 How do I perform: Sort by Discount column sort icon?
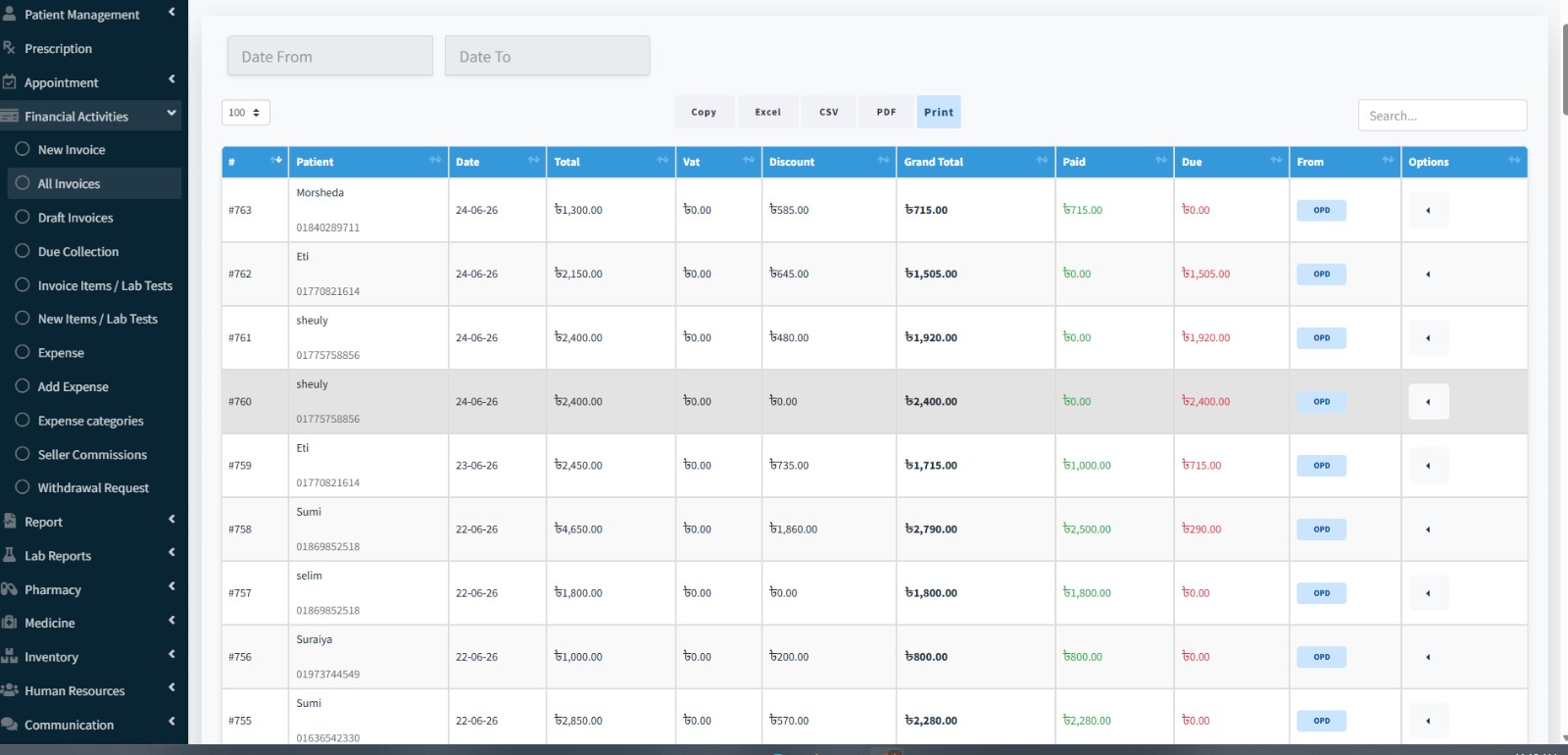pos(884,160)
